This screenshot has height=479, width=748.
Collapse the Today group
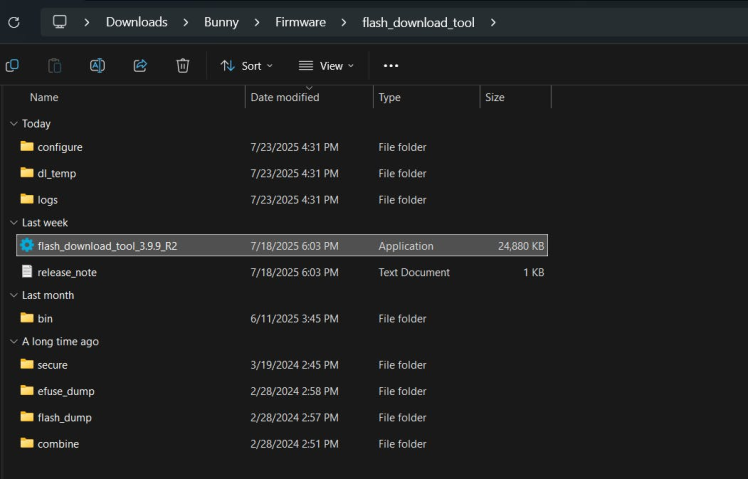[x=13, y=124]
